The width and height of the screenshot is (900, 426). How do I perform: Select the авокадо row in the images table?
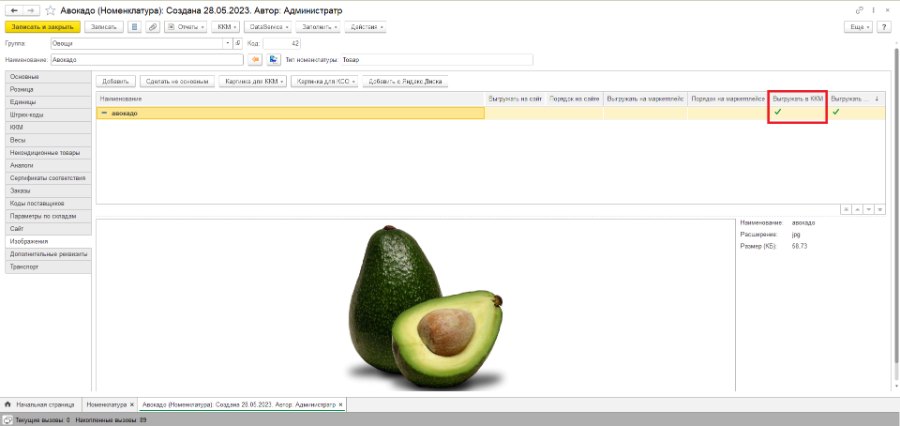(490, 113)
